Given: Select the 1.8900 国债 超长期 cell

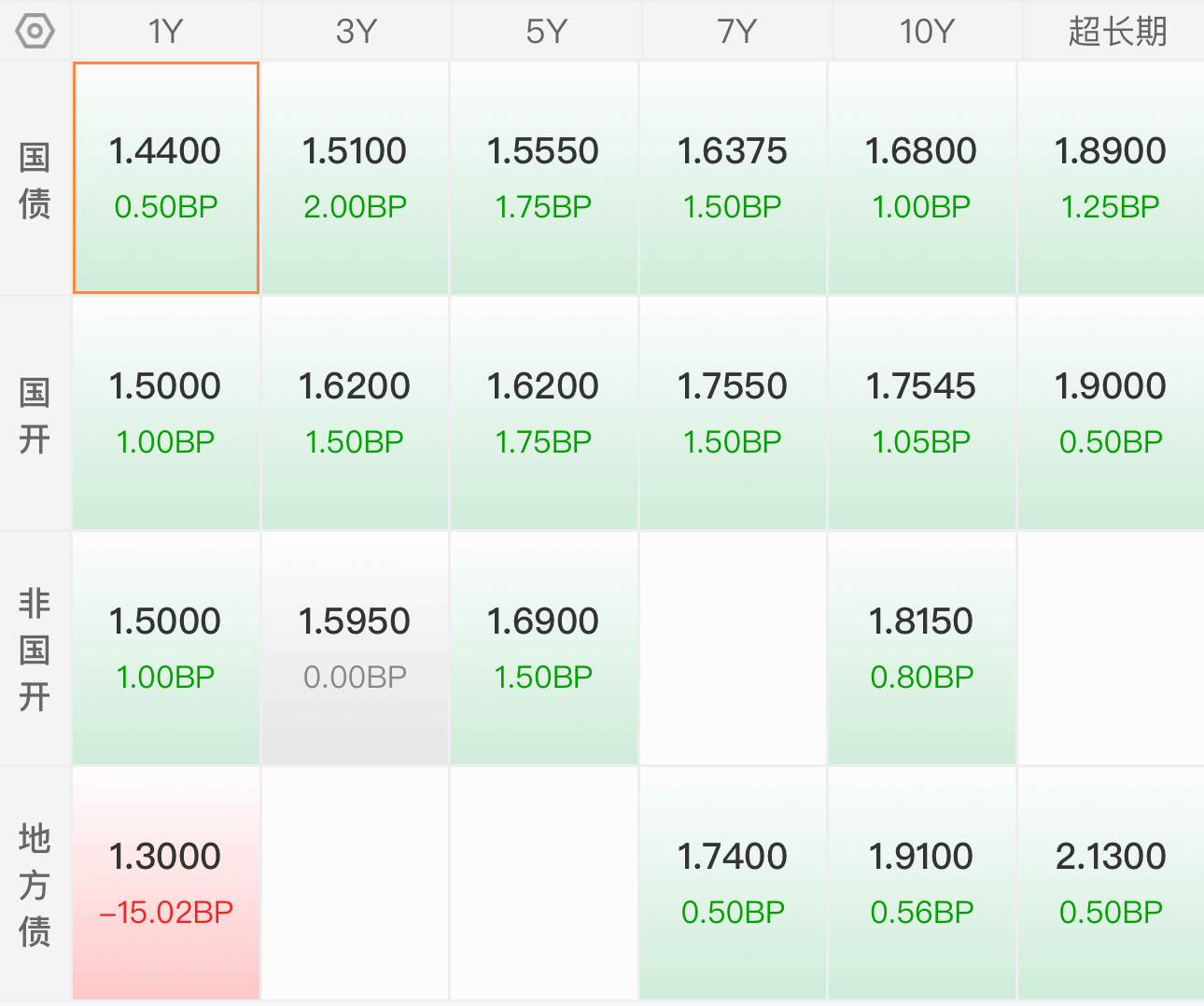Looking at the screenshot, I should pos(1111,178).
